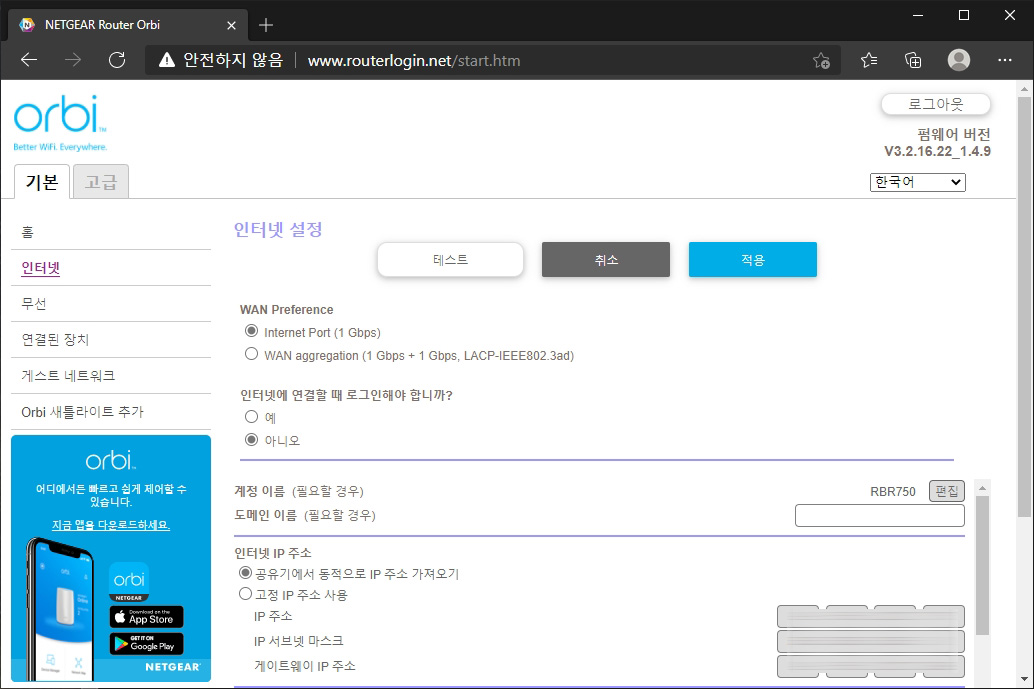Click the 테스트 button

click(450, 260)
